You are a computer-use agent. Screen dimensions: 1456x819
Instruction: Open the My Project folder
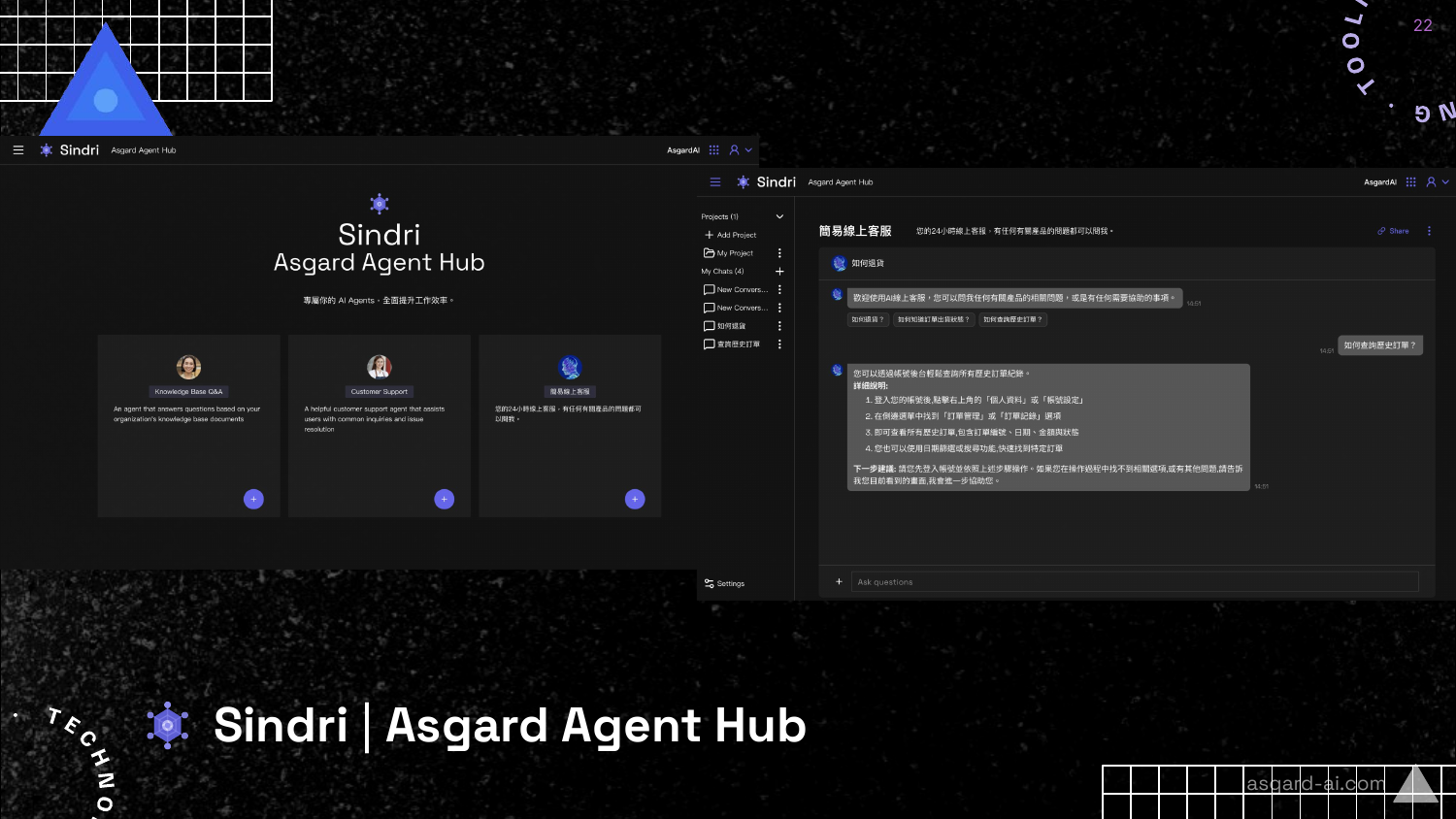click(729, 253)
